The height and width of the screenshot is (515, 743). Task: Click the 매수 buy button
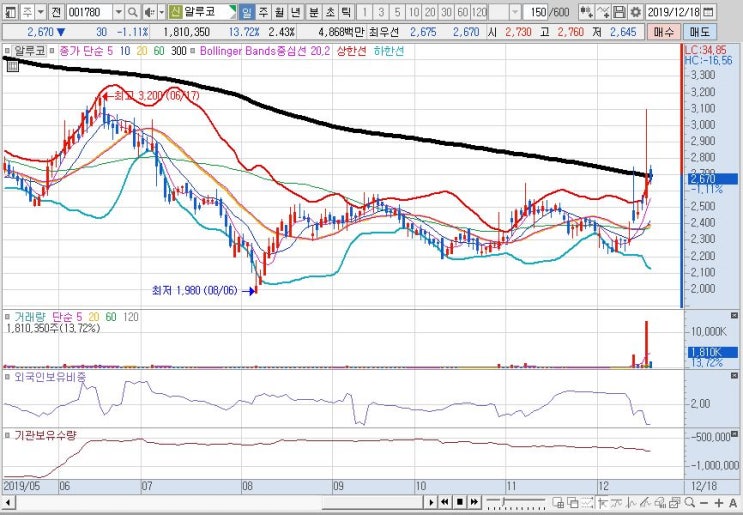click(663, 32)
